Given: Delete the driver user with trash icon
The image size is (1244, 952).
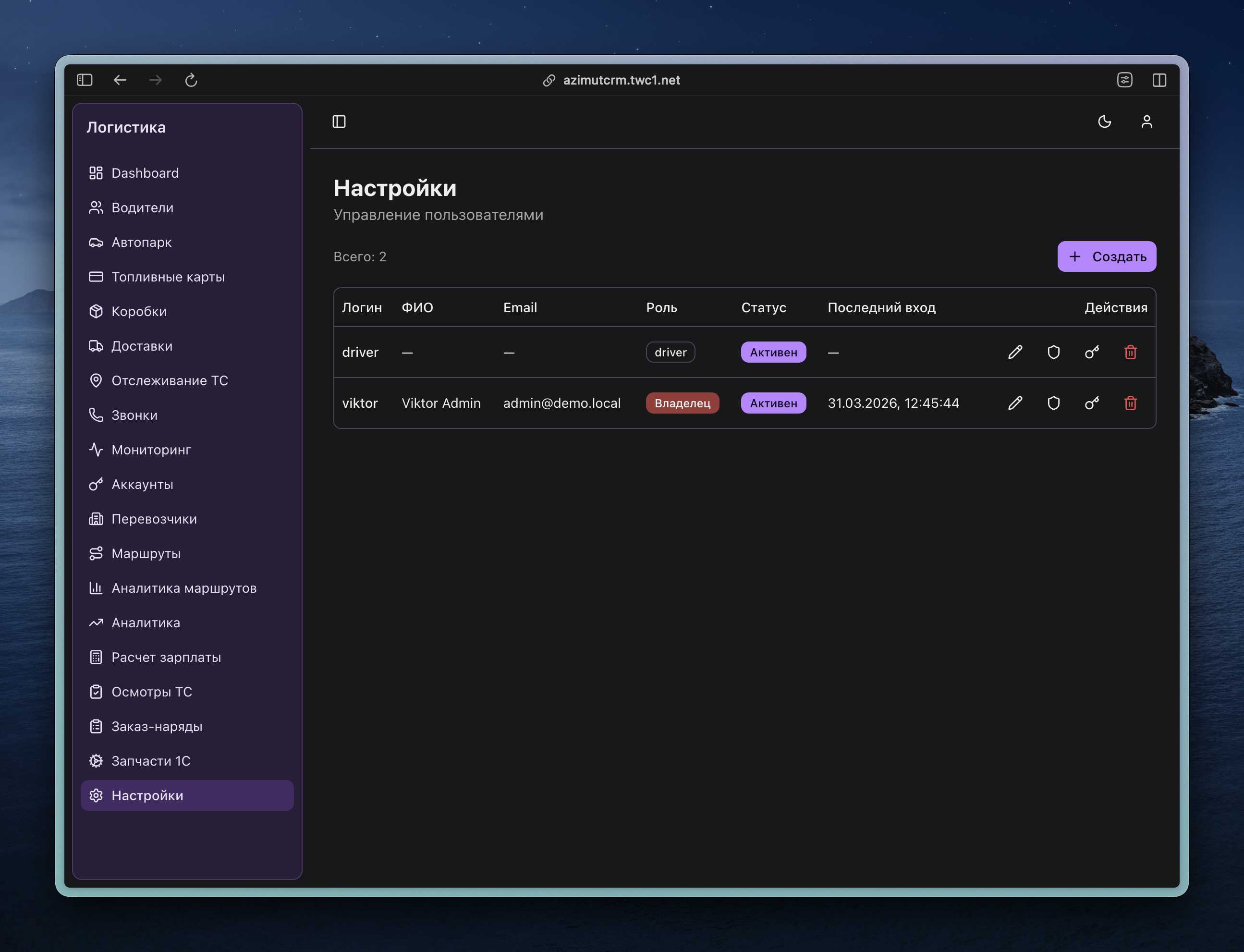Looking at the screenshot, I should tap(1130, 352).
